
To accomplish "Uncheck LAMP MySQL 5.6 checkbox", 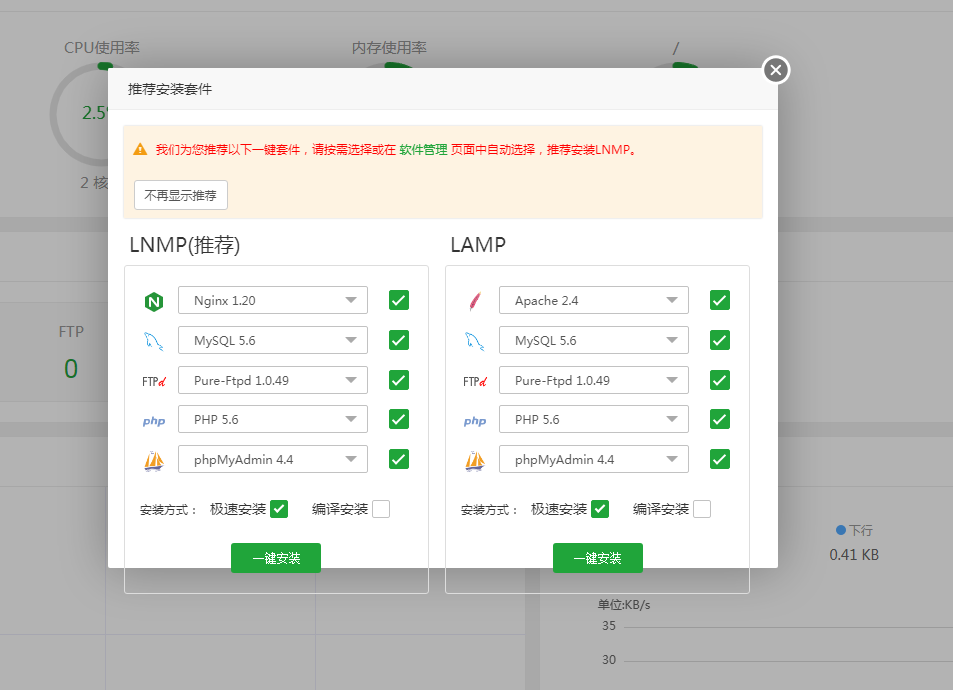I will click(x=720, y=340).
